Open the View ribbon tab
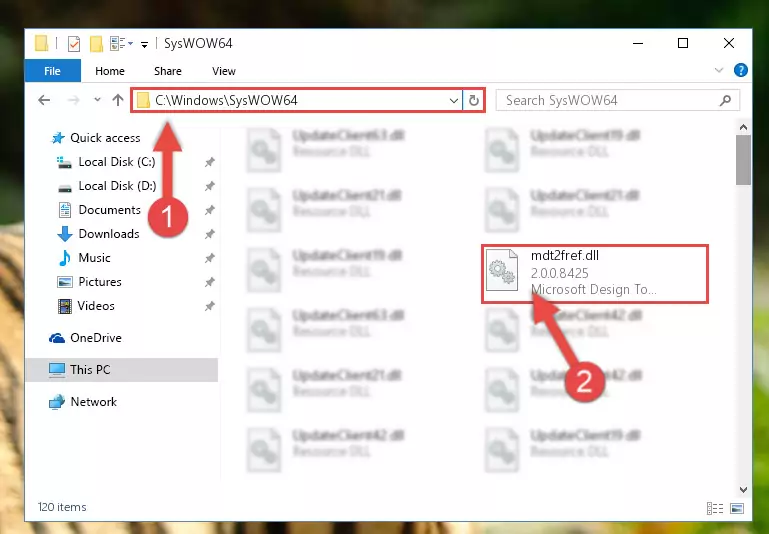 (224, 71)
